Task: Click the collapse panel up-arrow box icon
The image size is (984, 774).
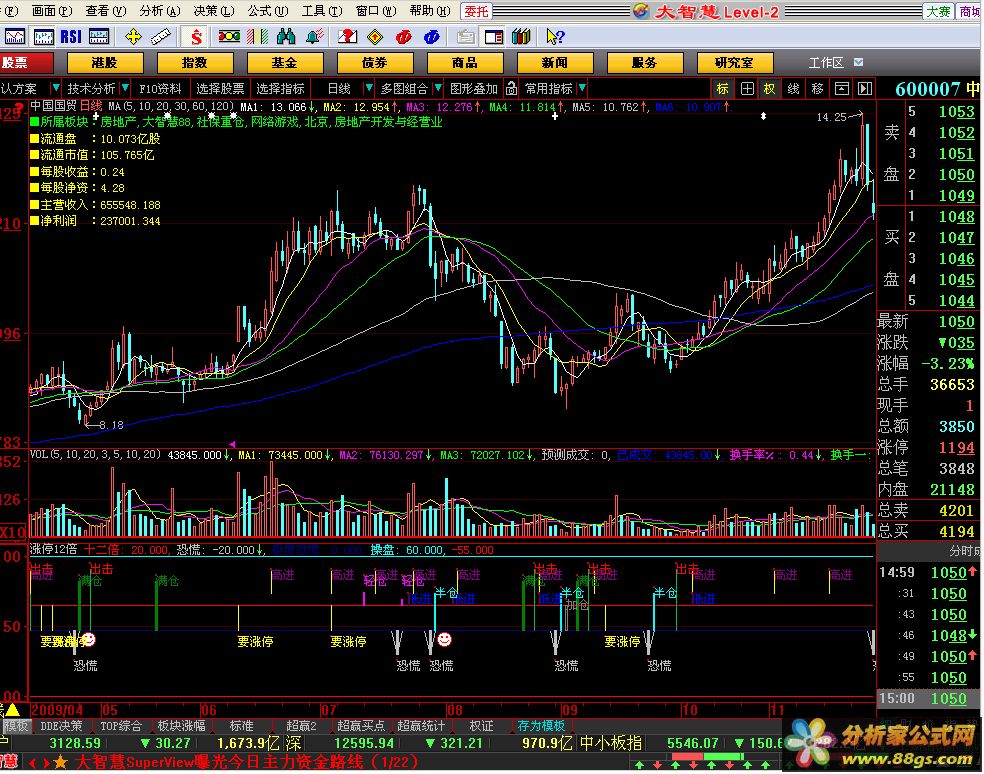Action: pos(842,89)
